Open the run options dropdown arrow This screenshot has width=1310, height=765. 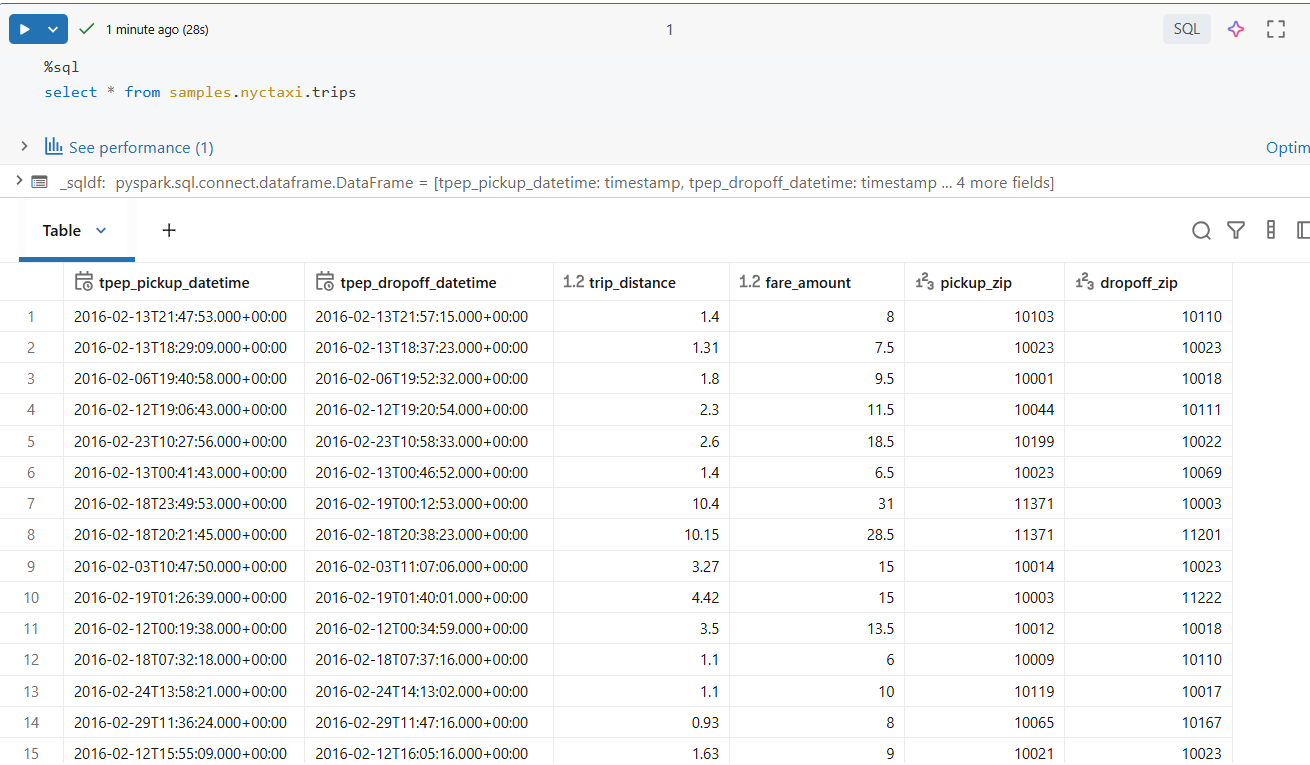[54, 30]
